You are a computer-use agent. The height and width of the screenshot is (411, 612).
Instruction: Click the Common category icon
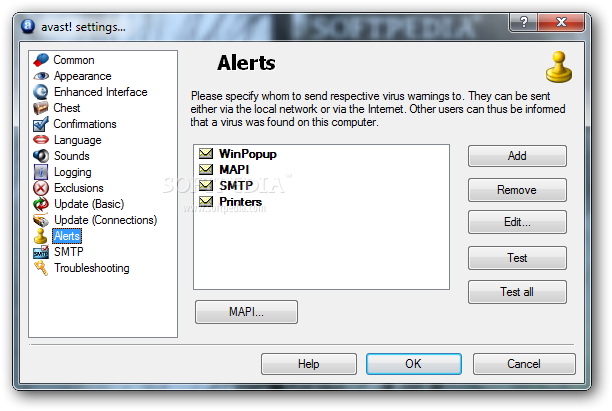coord(41,60)
